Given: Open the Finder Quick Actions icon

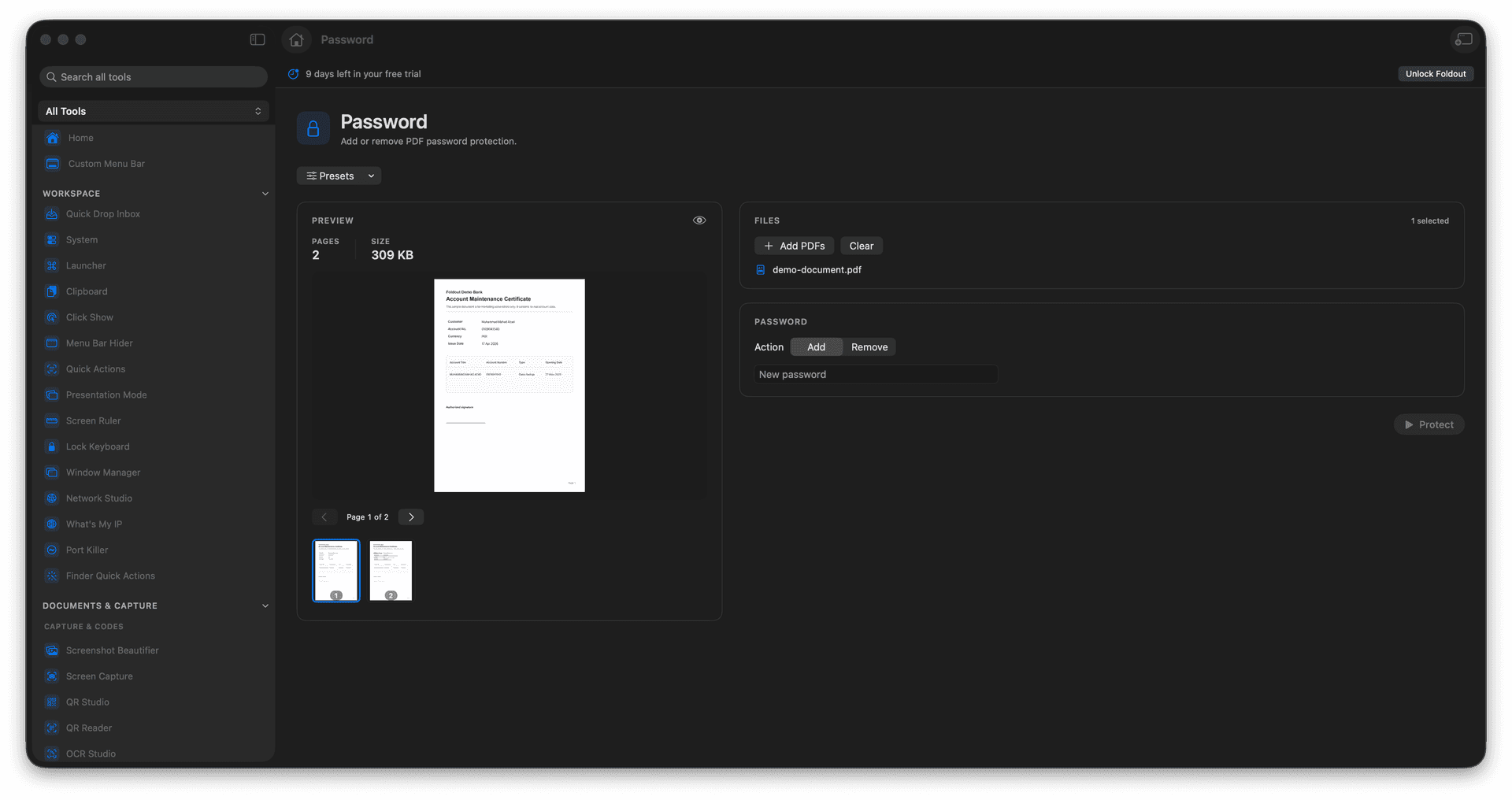Looking at the screenshot, I should [52, 576].
